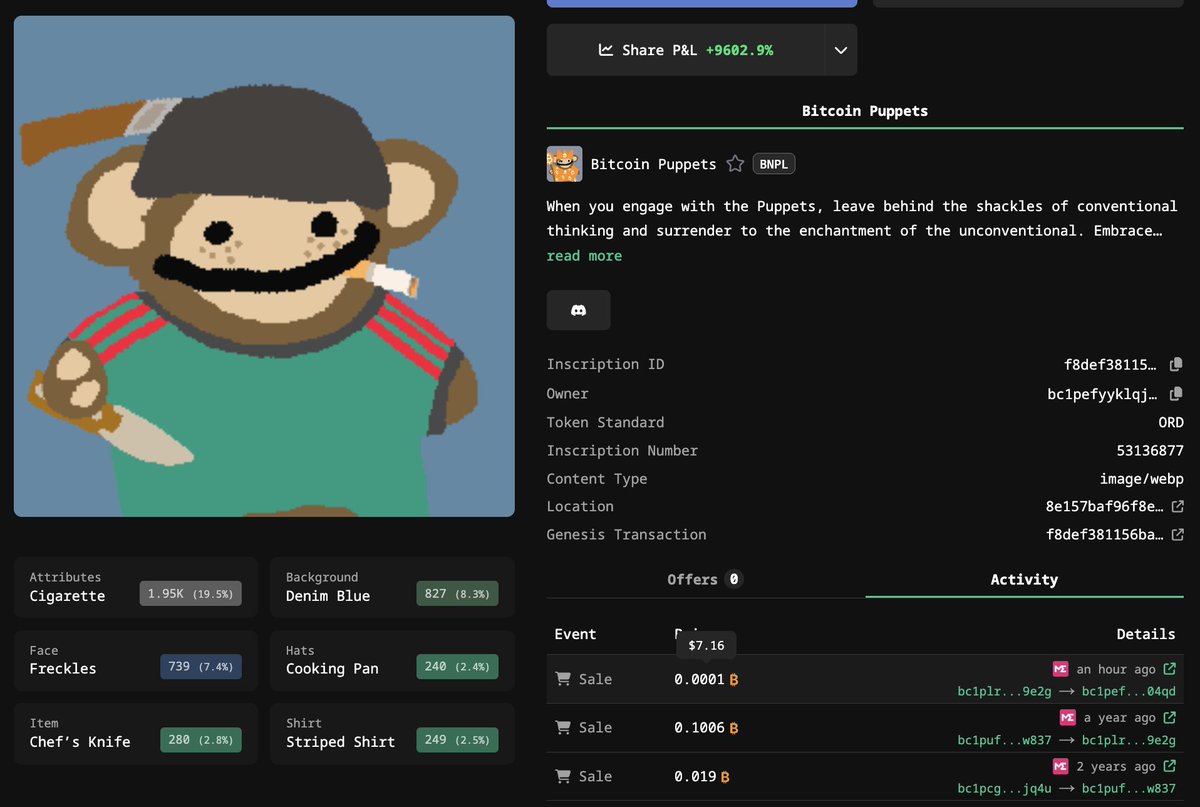This screenshot has width=1200, height=807.
Task: Open the Bitcoin Puppets collection name link
Action: click(x=653, y=164)
